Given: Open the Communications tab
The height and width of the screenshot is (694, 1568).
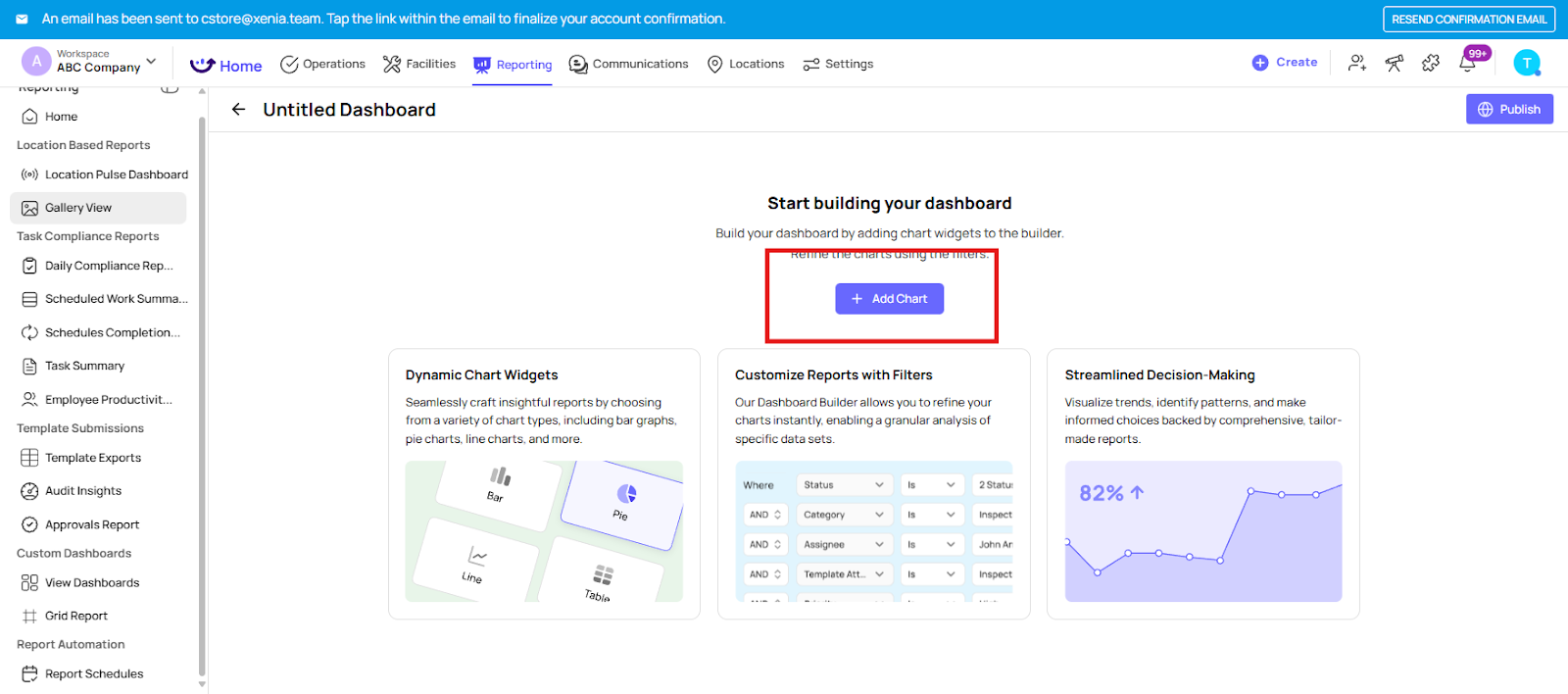Looking at the screenshot, I should coord(628,65).
